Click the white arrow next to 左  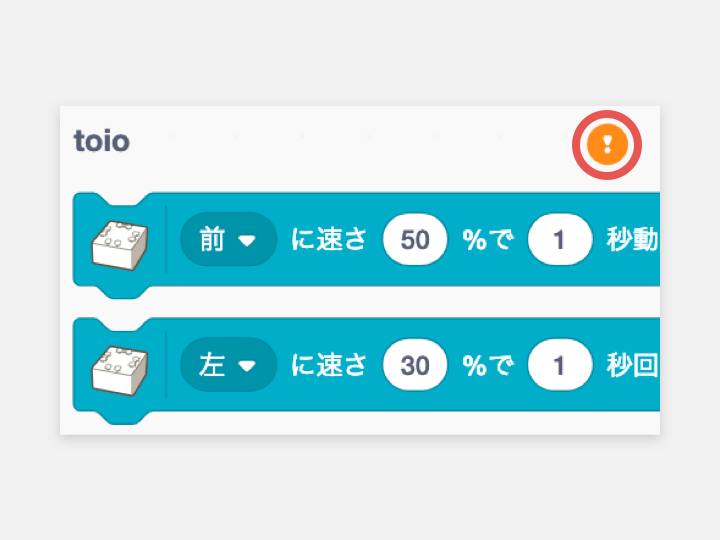(247, 366)
